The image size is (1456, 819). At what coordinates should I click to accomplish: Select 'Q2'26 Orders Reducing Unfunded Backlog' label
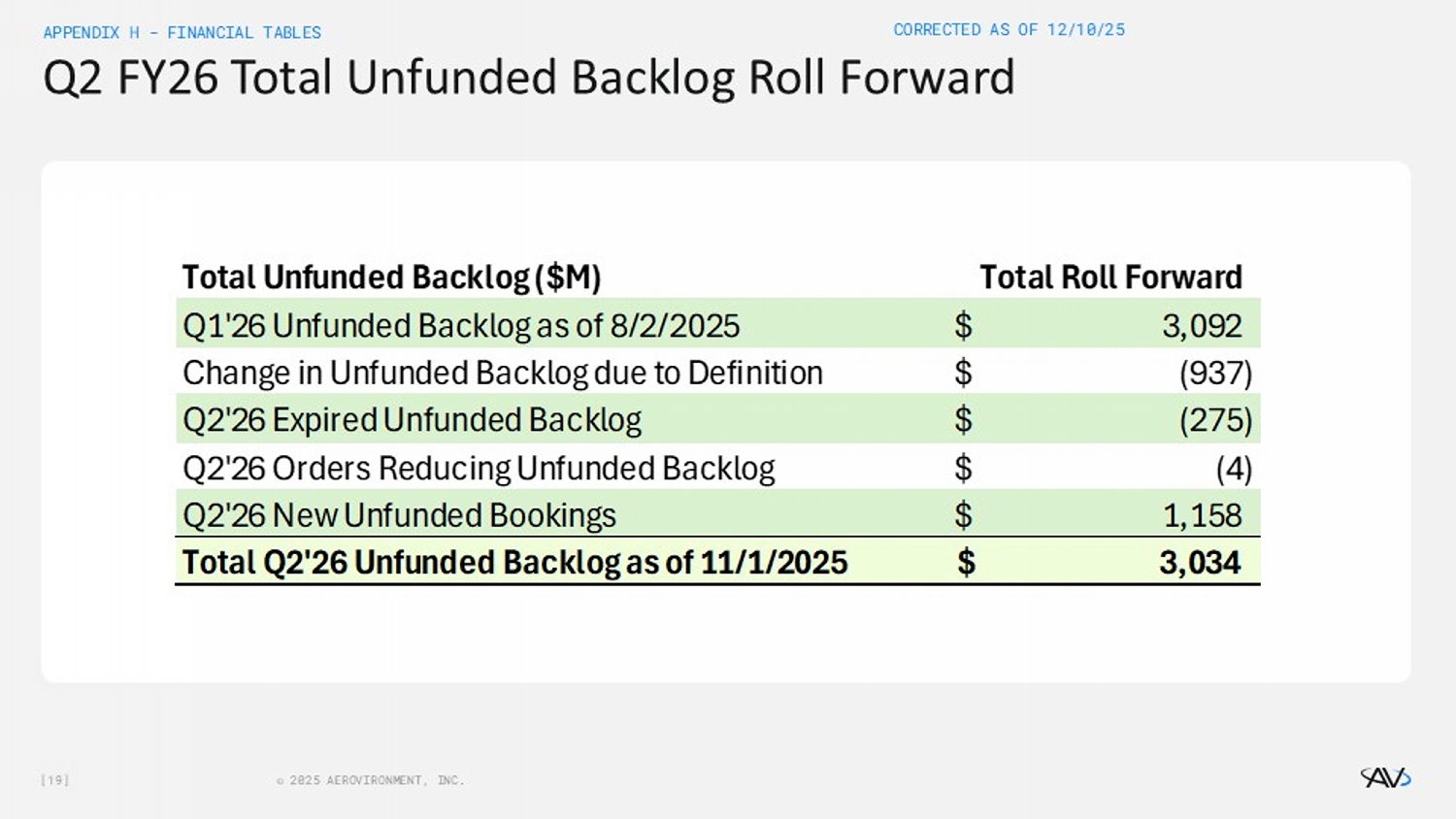(x=479, y=469)
